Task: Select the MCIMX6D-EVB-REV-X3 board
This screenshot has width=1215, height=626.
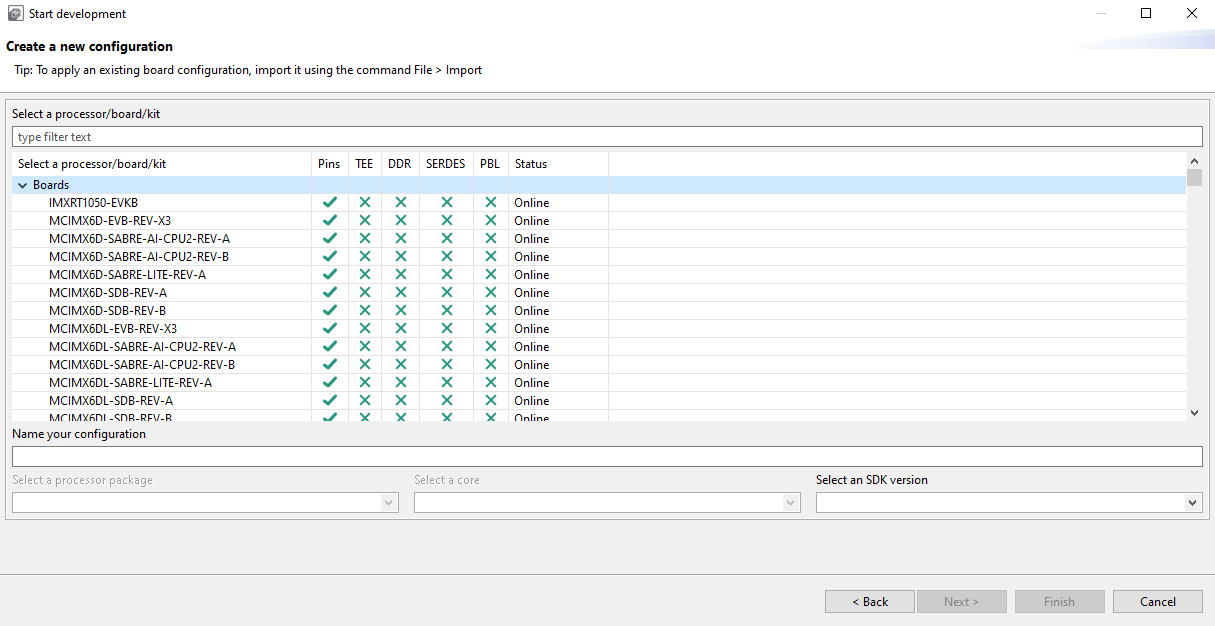Action: pyautogui.click(x=110, y=220)
